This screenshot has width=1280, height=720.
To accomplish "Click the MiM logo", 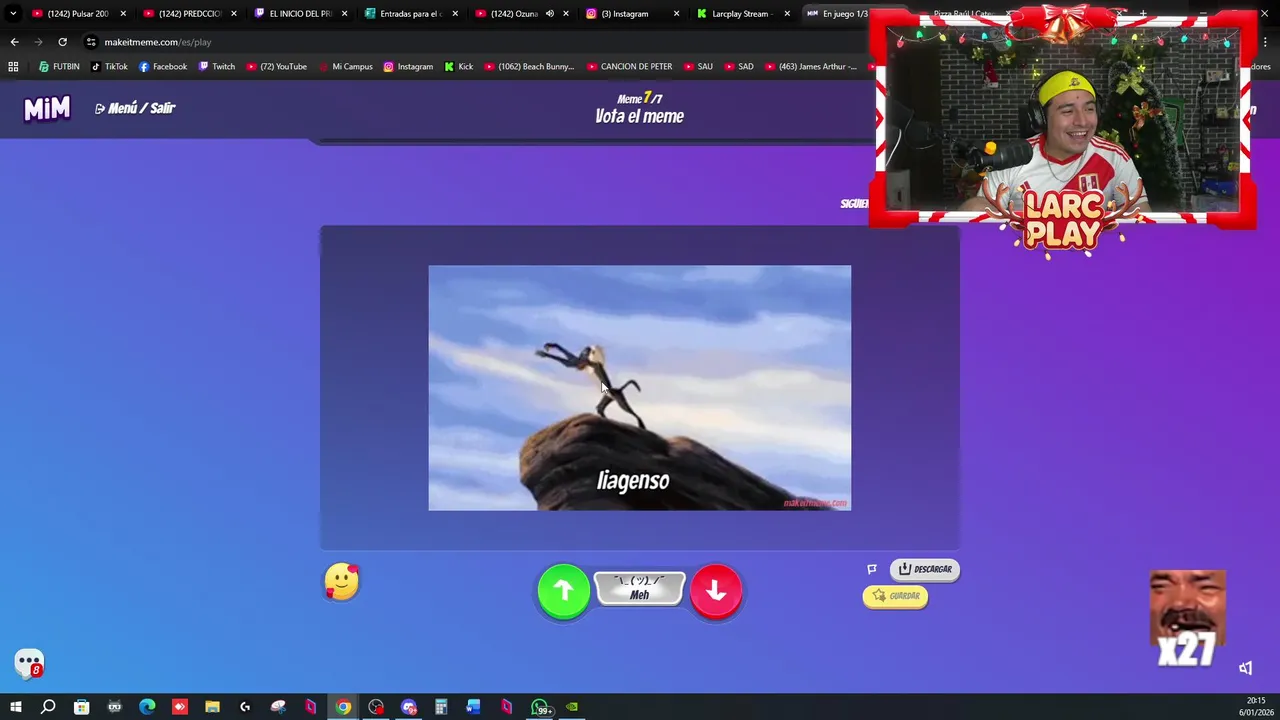I will (47, 108).
